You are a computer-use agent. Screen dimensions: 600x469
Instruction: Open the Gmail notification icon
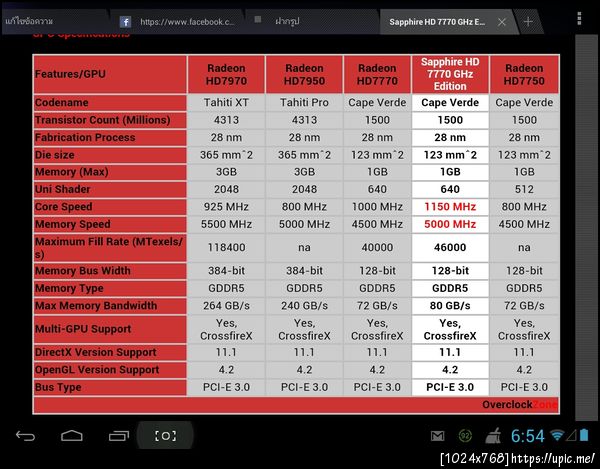coord(437,436)
